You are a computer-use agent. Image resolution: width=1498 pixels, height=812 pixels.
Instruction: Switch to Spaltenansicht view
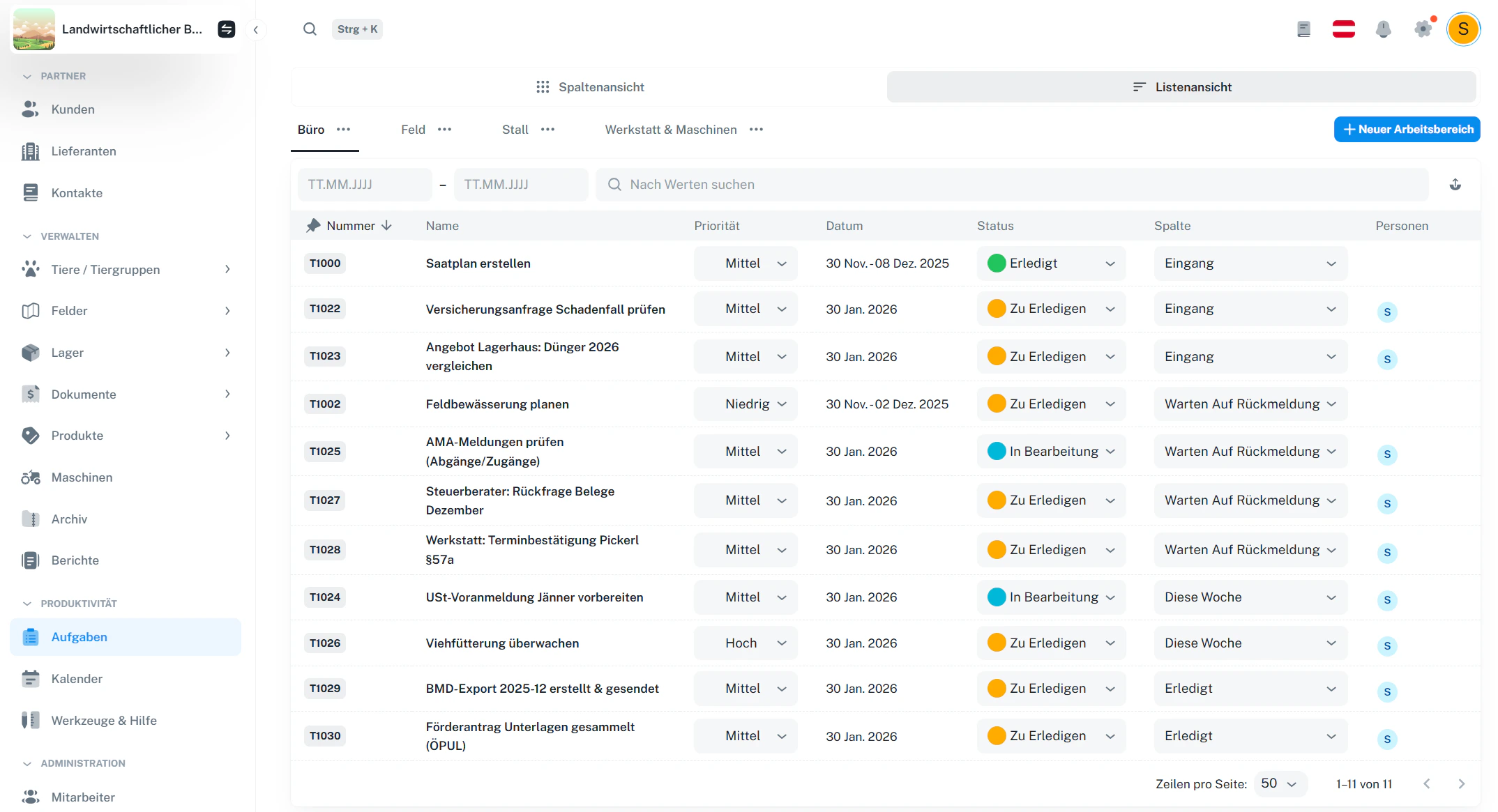589,87
